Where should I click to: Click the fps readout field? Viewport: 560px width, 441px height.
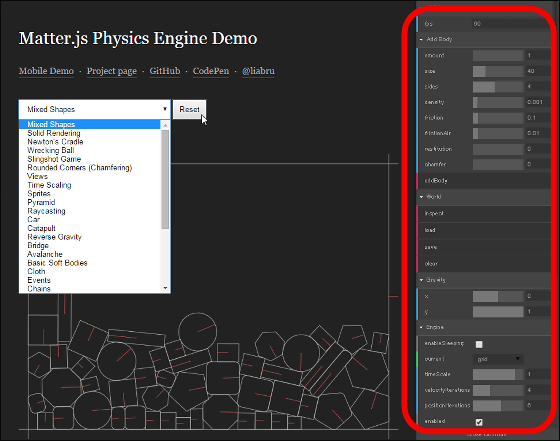point(511,24)
